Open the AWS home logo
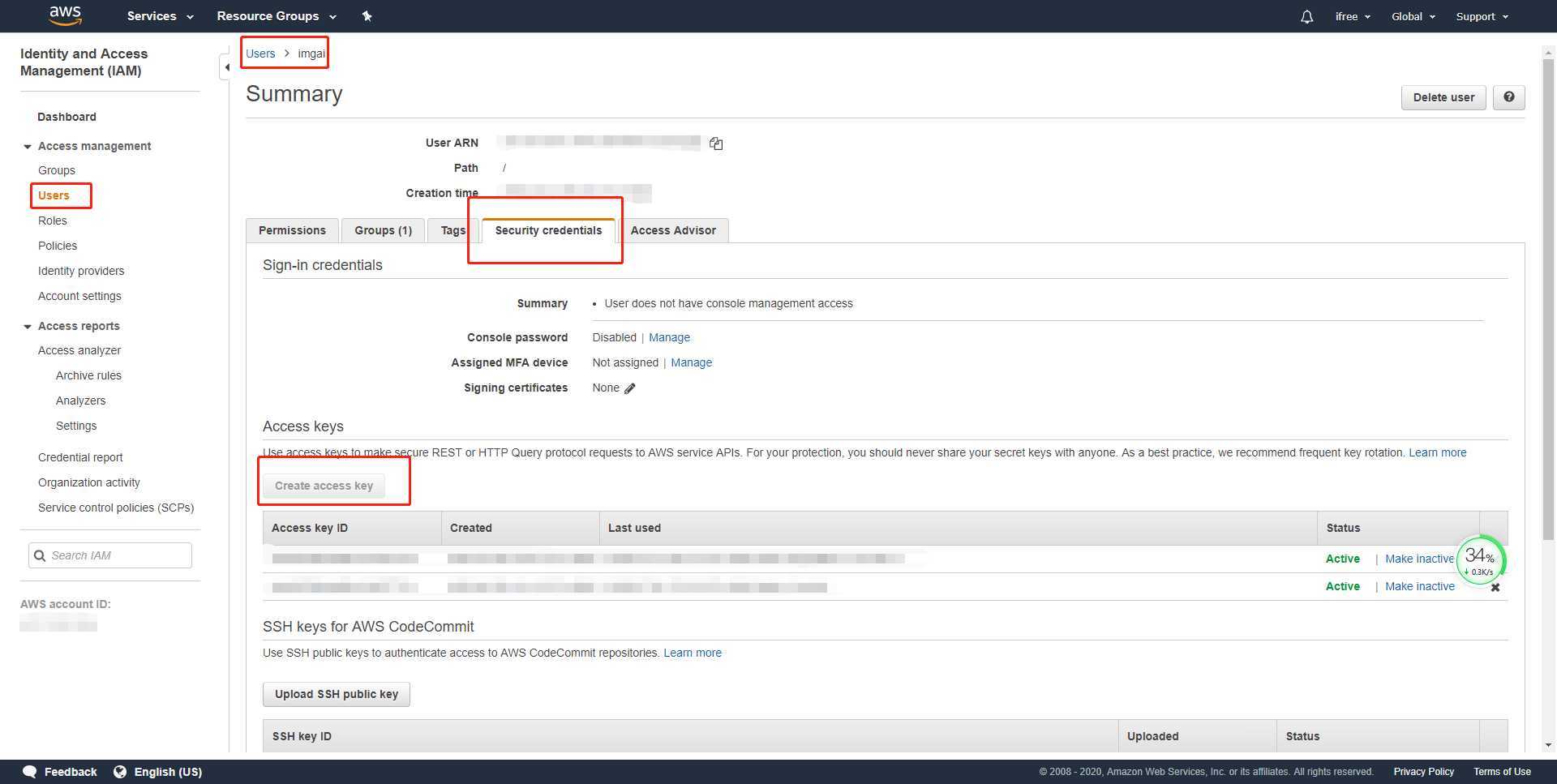Viewport: 1557px width, 784px height. [65, 15]
